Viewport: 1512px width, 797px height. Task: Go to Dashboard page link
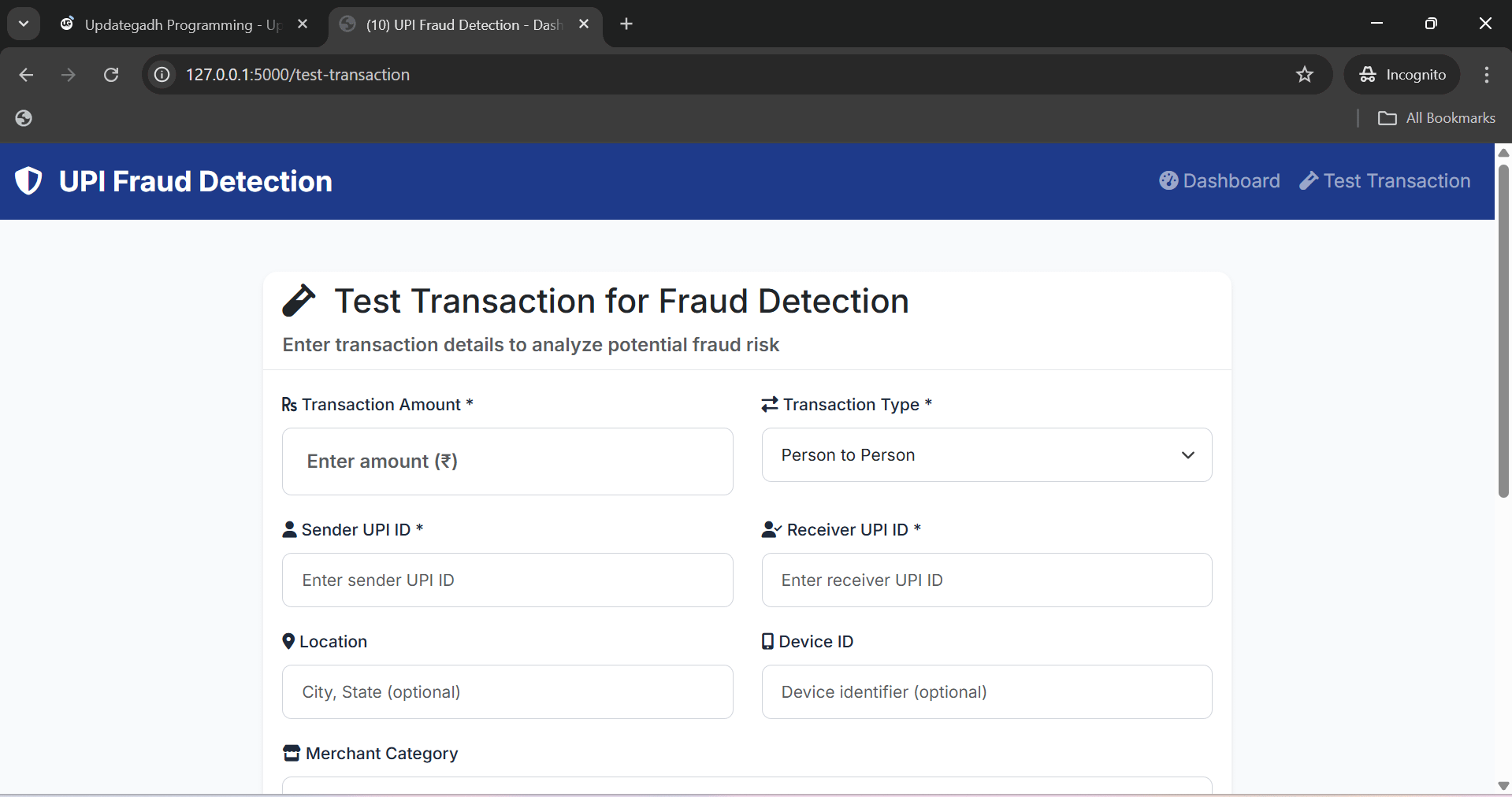point(1220,181)
